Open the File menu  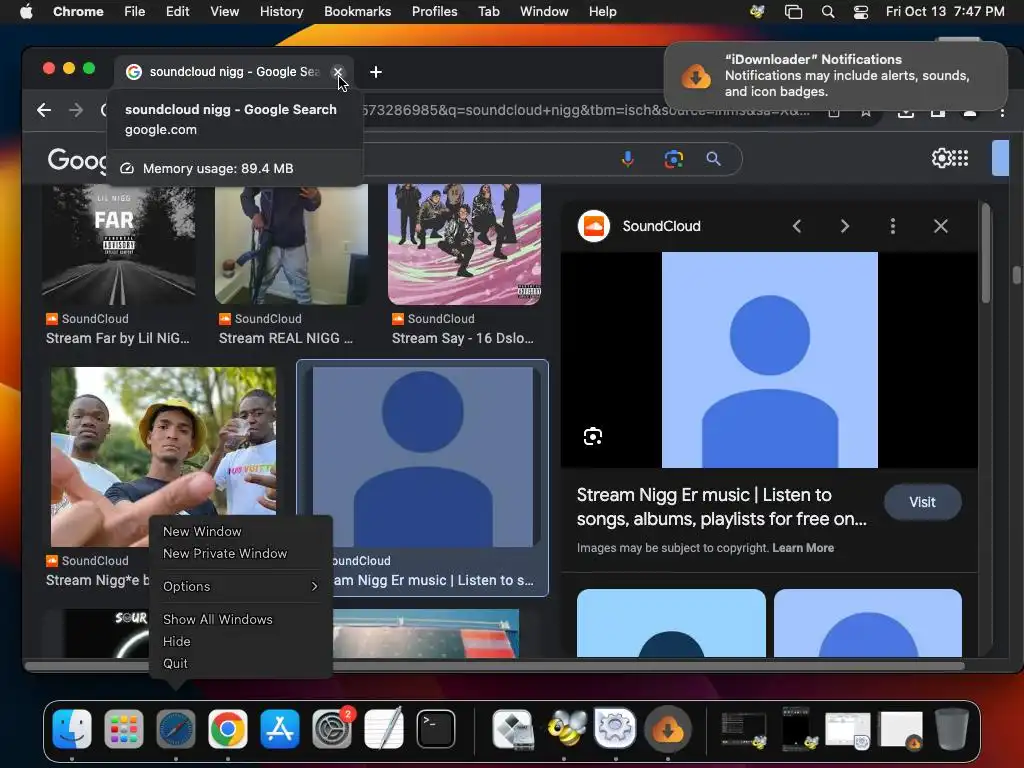pyautogui.click(x=135, y=12)
